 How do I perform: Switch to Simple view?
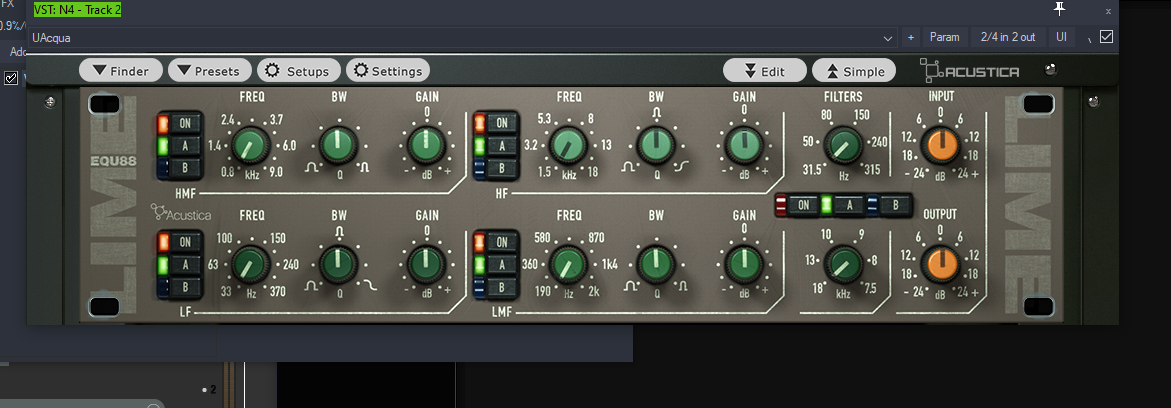click(x=854, y=71)
